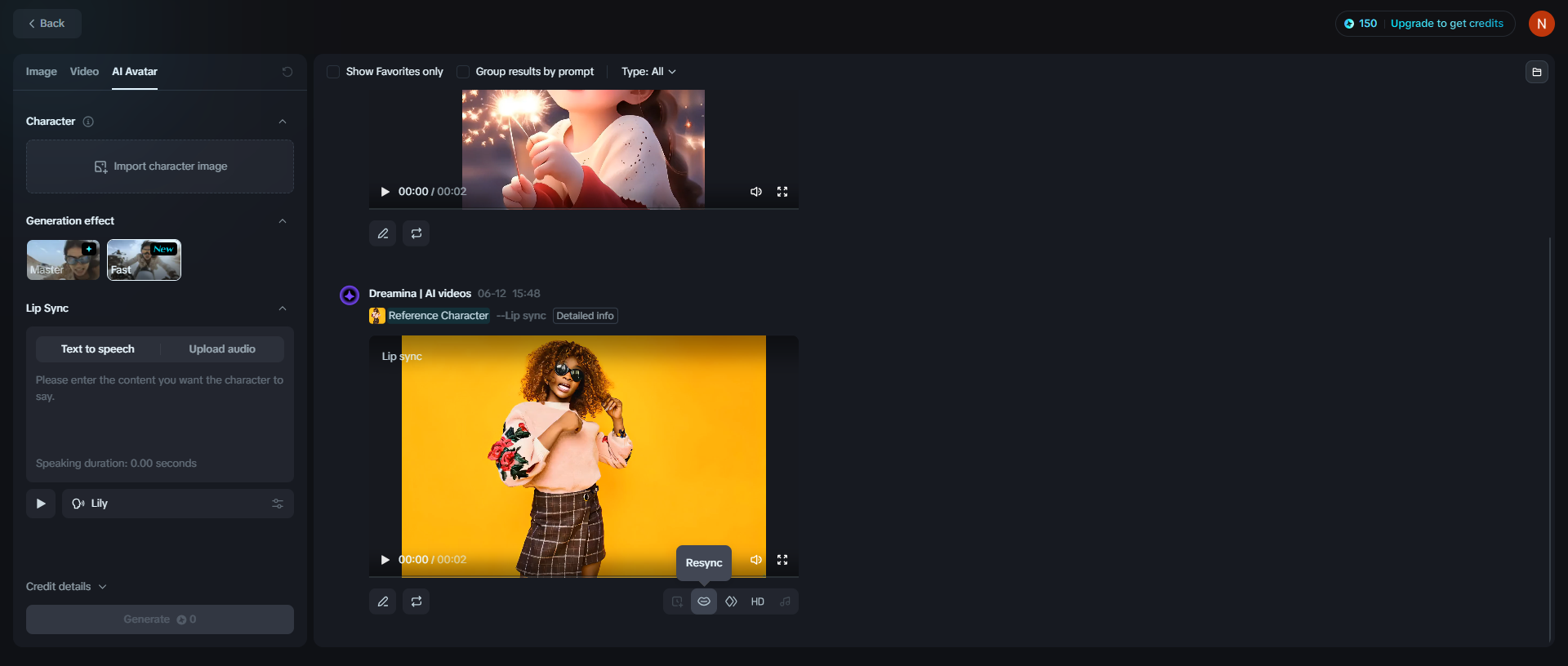
Task: Switch to the Video tab
Action: [x=84, y=72]
